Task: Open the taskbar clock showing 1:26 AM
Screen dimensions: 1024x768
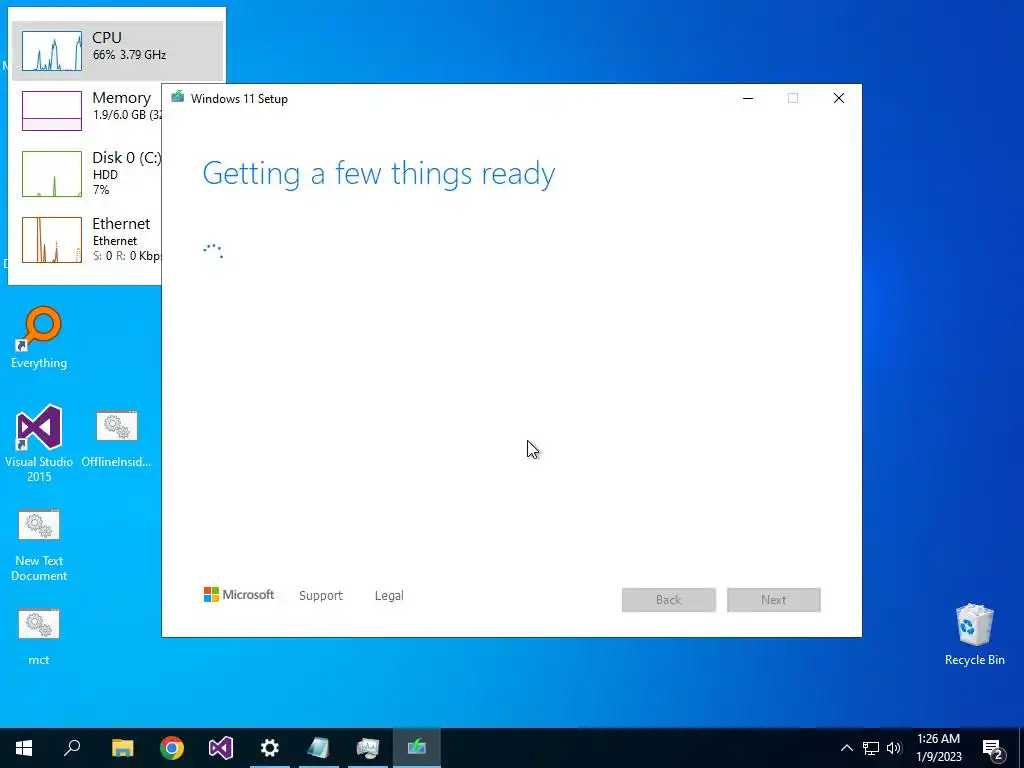Action: click(939, 748)
